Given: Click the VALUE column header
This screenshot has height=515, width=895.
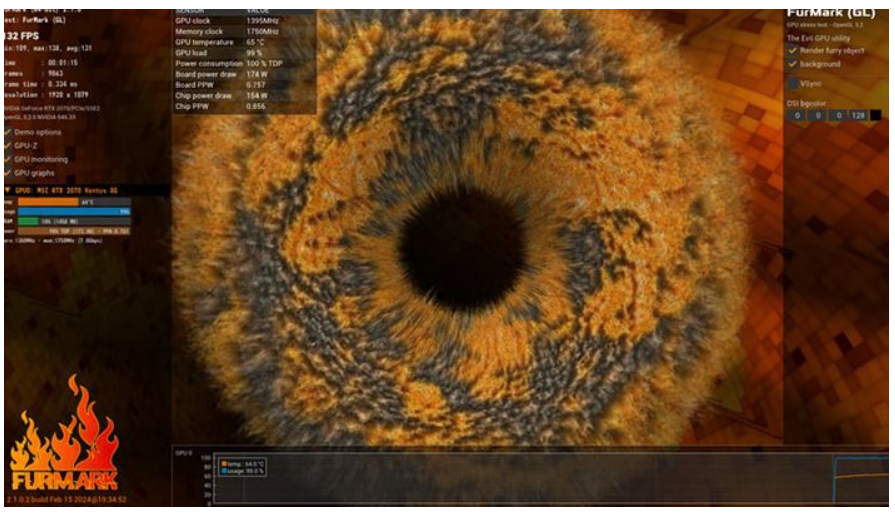Looking at the screenshot, I should pyautogui.click(x=259, y=11).
